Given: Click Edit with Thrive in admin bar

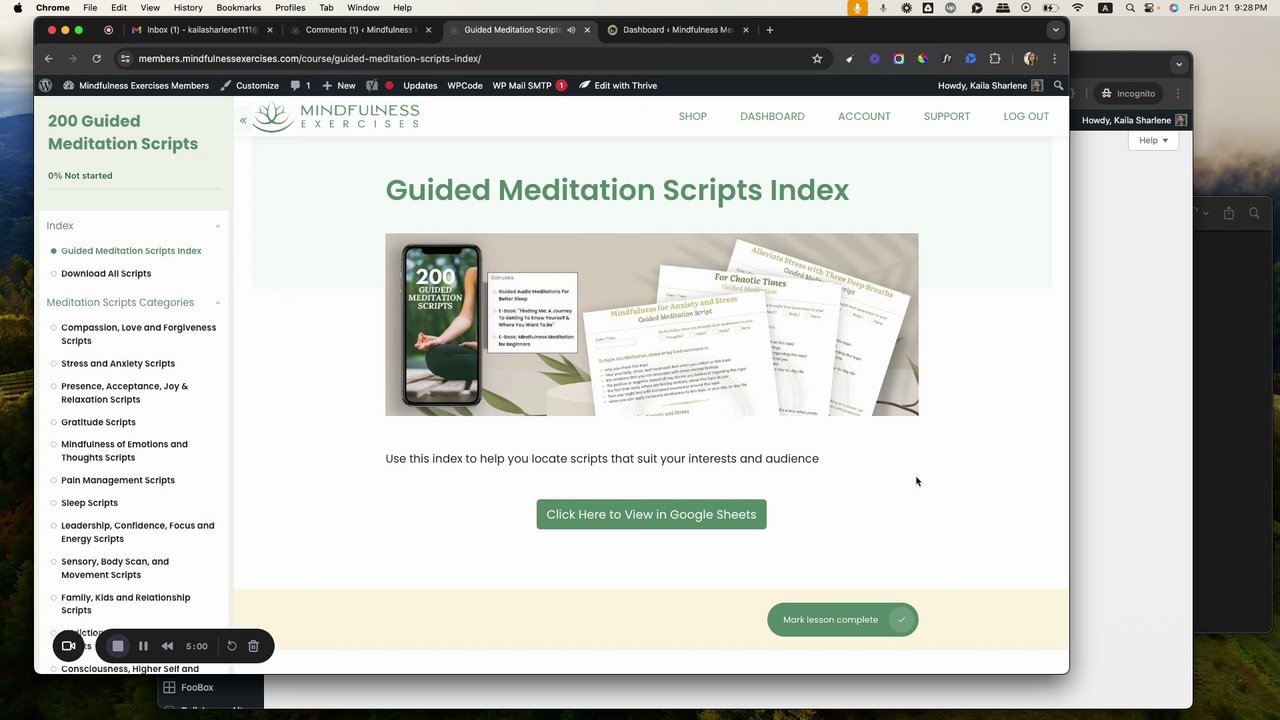Looking at the screenshot, I should (x=618, y=86).
